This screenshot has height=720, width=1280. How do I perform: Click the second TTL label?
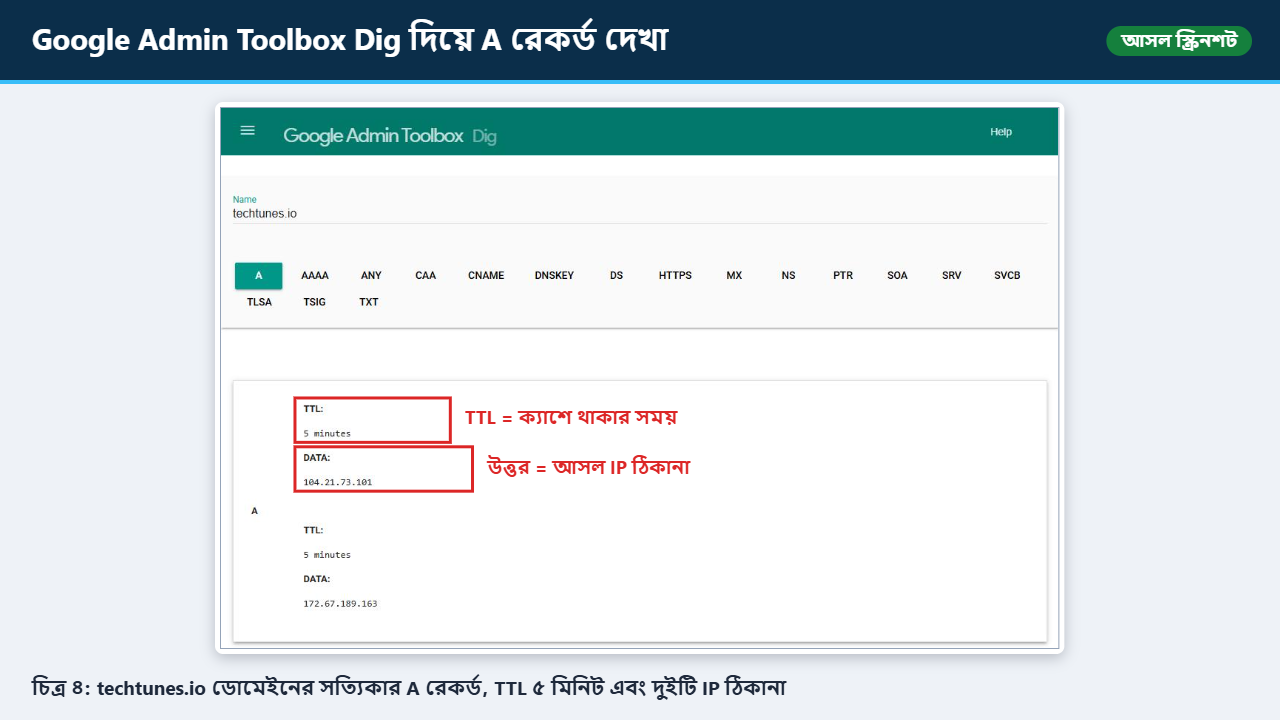point(314,531)
